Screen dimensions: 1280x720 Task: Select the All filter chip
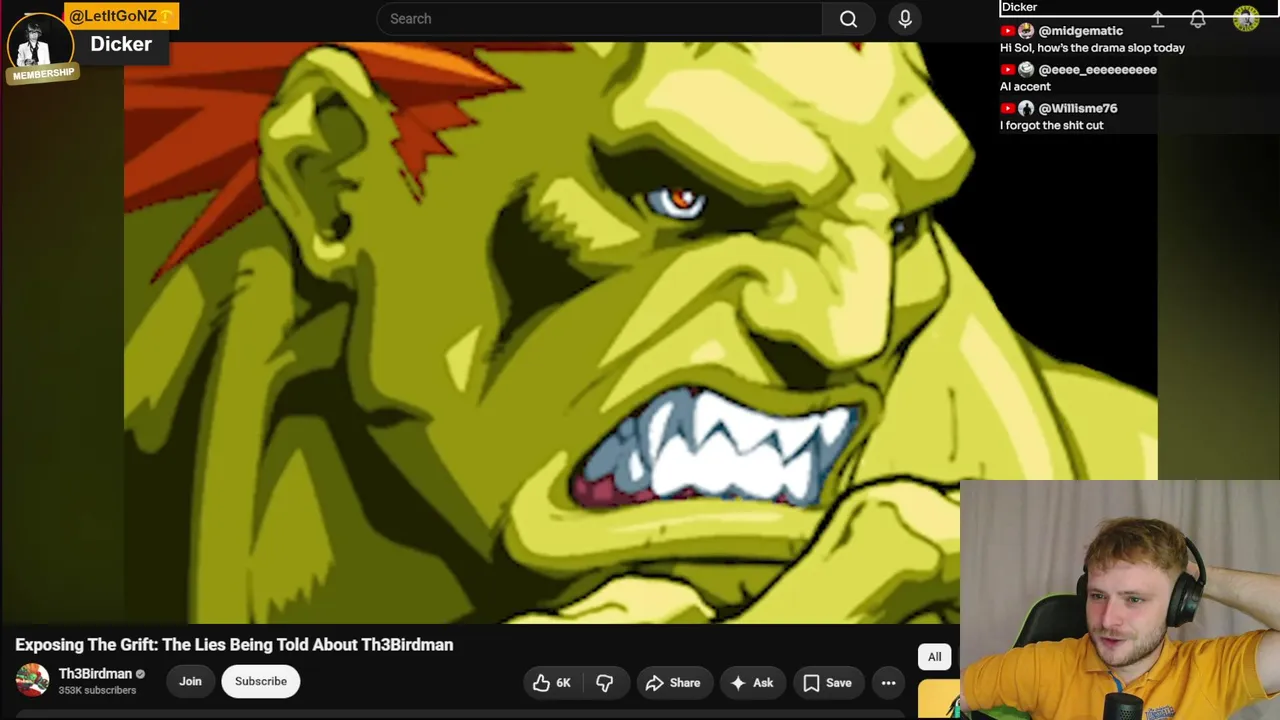(934, 657)
